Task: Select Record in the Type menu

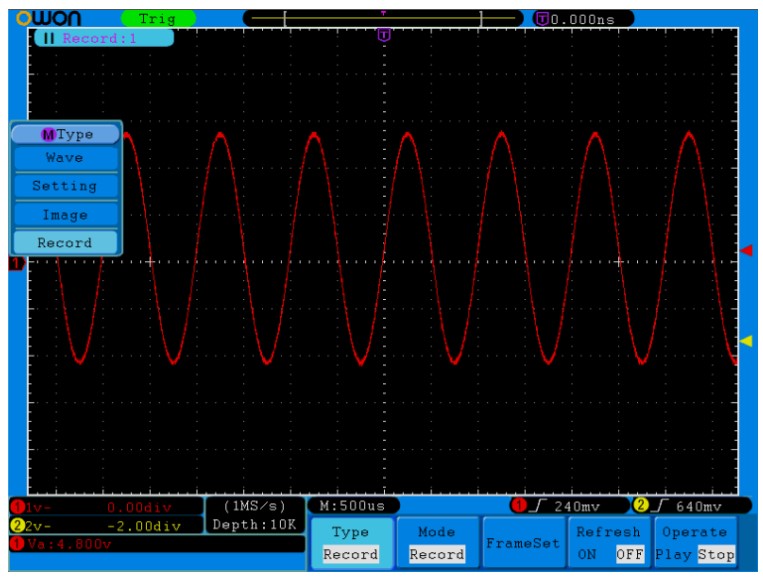Action: coord(65,242)
